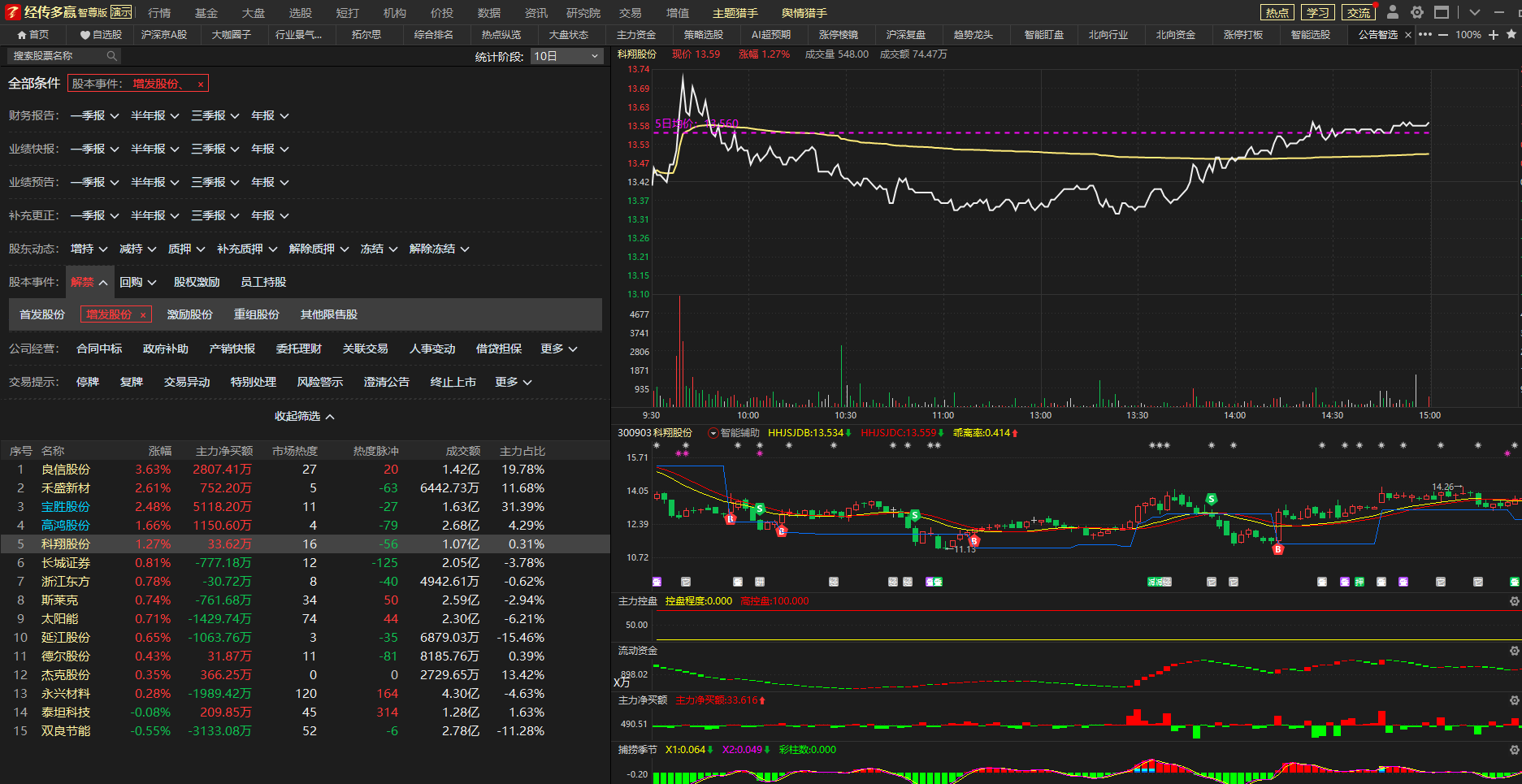
Task: Switch to the 涨停打板 tab
Action: tap(1243, 35)
